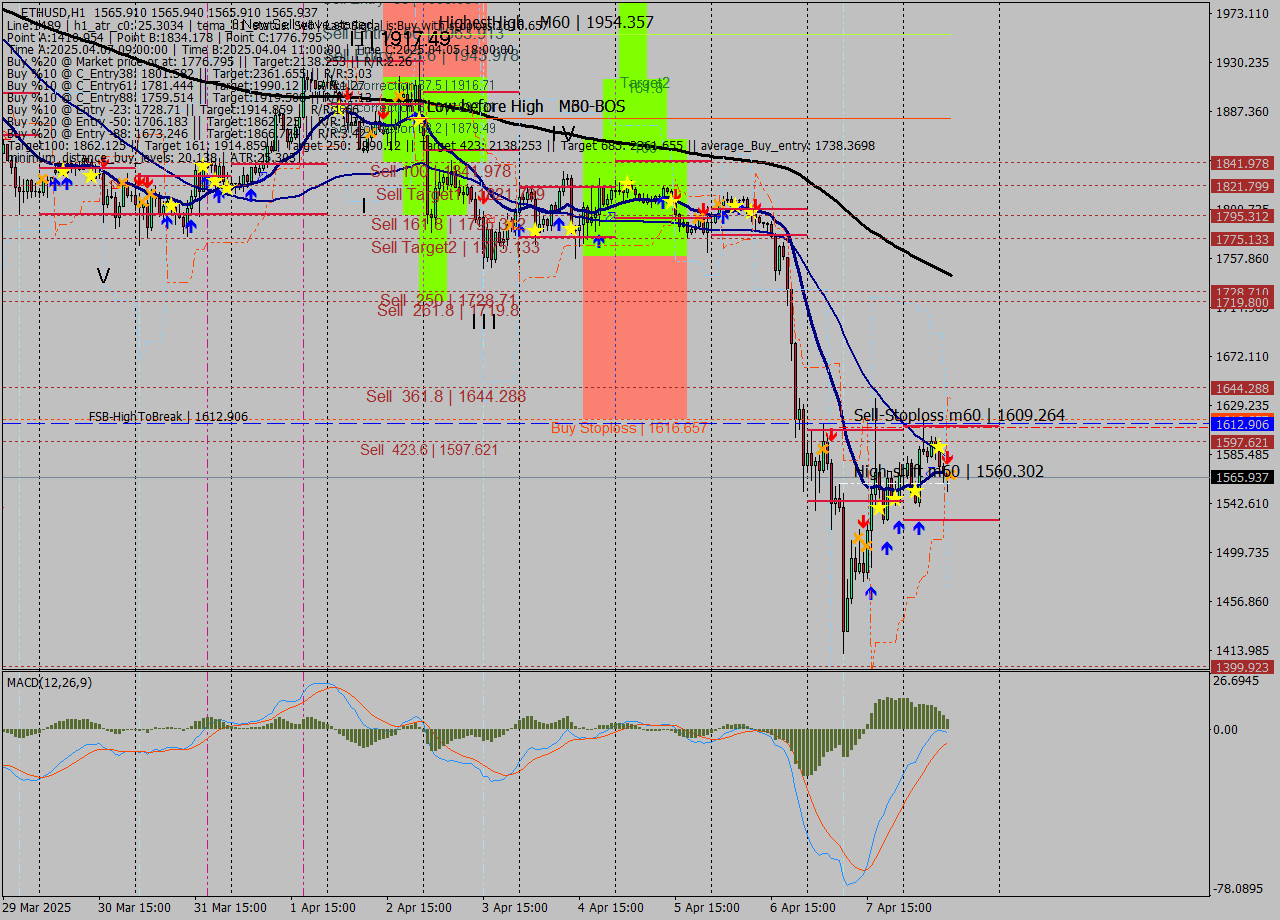The height and width of the screenshot is (920, 1280).
Task: Click the orange Buy Stoploss | 1616.657 text
Action: [627, 427]
